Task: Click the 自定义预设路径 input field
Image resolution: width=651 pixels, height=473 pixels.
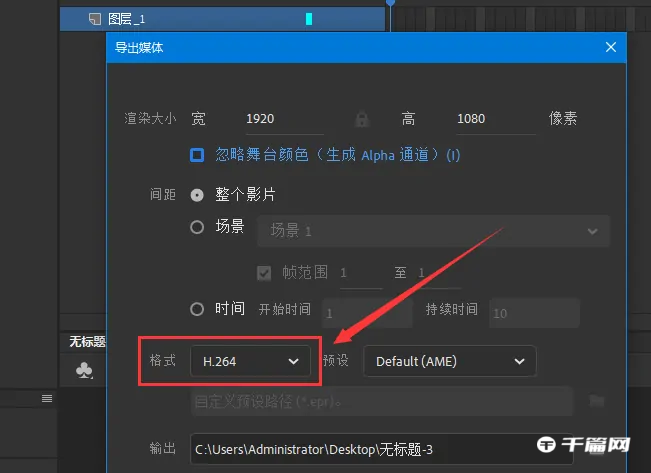Action: 382,401
